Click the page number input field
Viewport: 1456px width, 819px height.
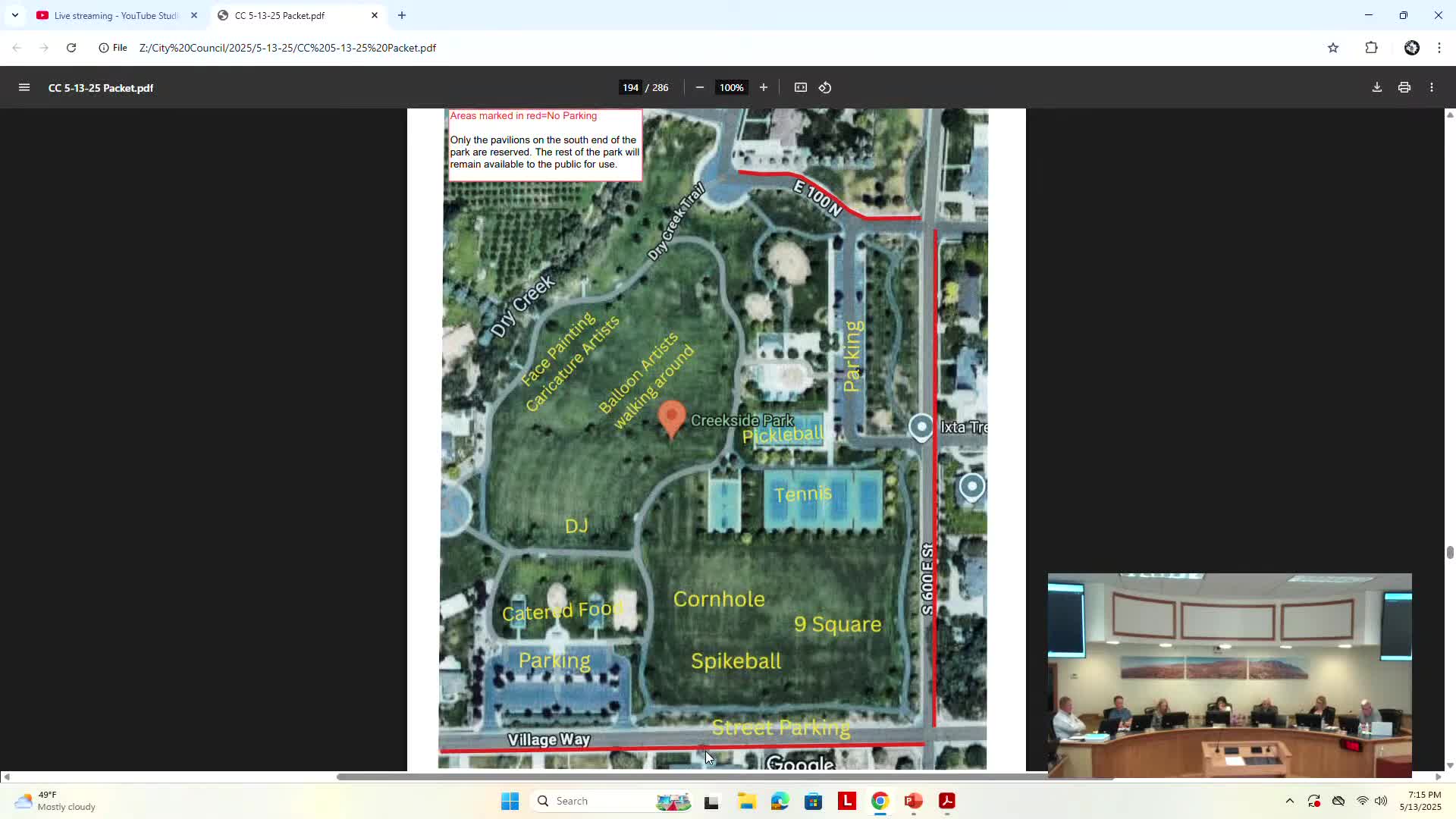[x=630, y=88]
